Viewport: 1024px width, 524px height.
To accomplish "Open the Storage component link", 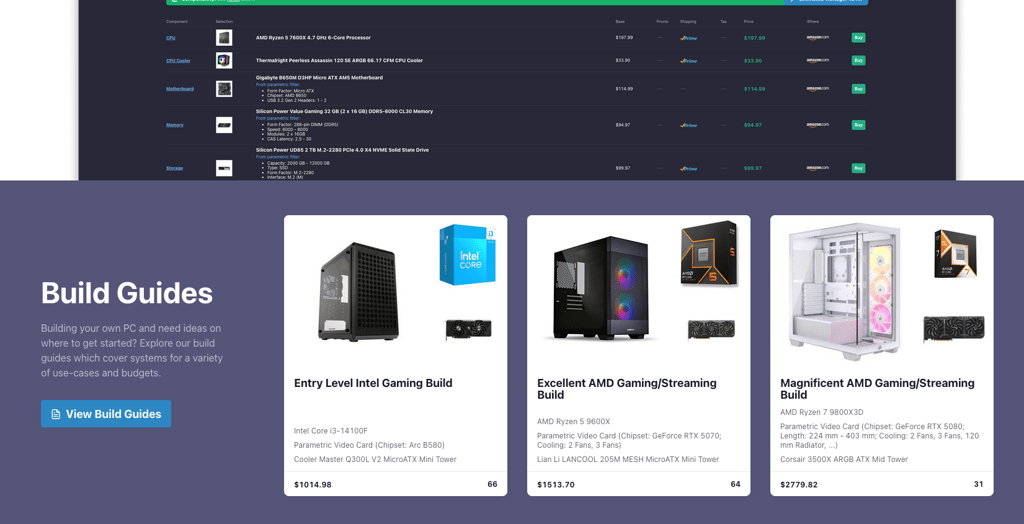I will [174, 168].
